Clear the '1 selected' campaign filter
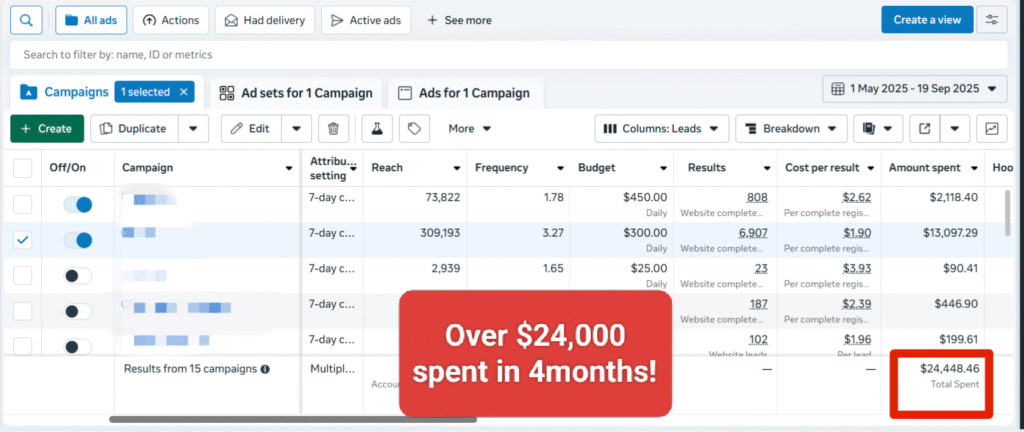 pyautogui.click(x=184, y=92)
